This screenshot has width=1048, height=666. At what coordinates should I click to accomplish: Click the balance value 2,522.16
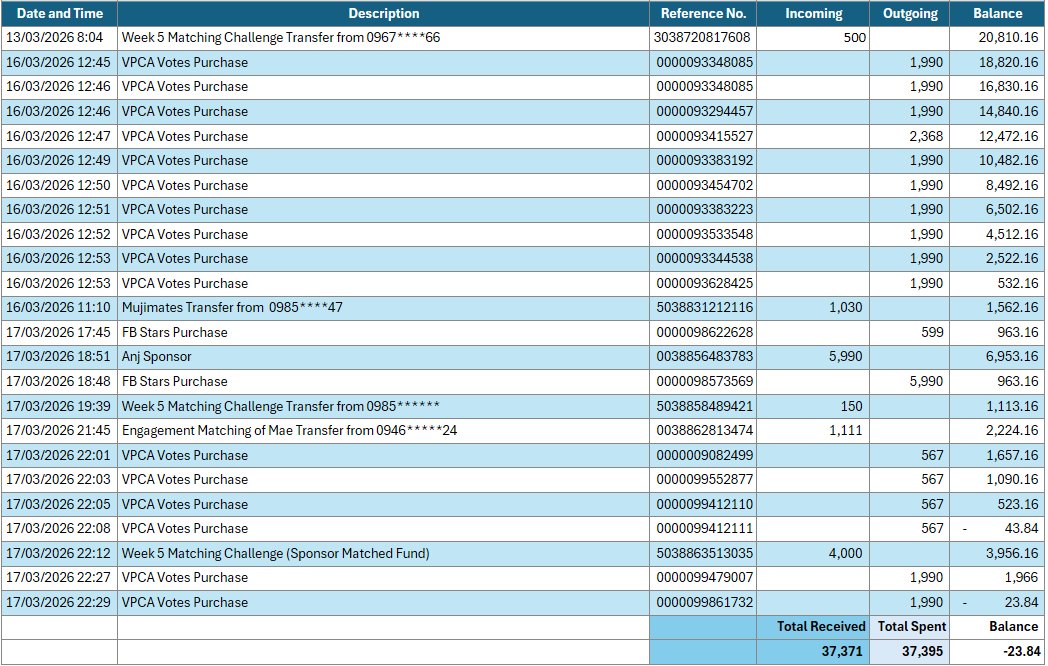click(1012, 258)
